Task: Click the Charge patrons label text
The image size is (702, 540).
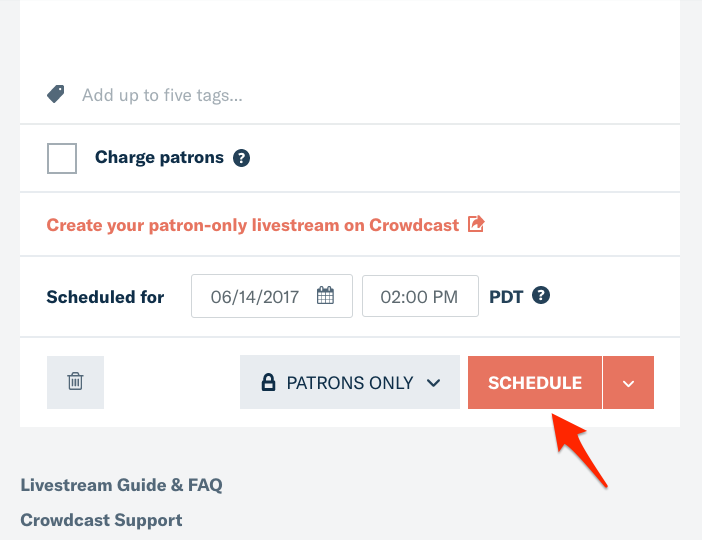Action: pyautogui.click(x=159, y=158)
